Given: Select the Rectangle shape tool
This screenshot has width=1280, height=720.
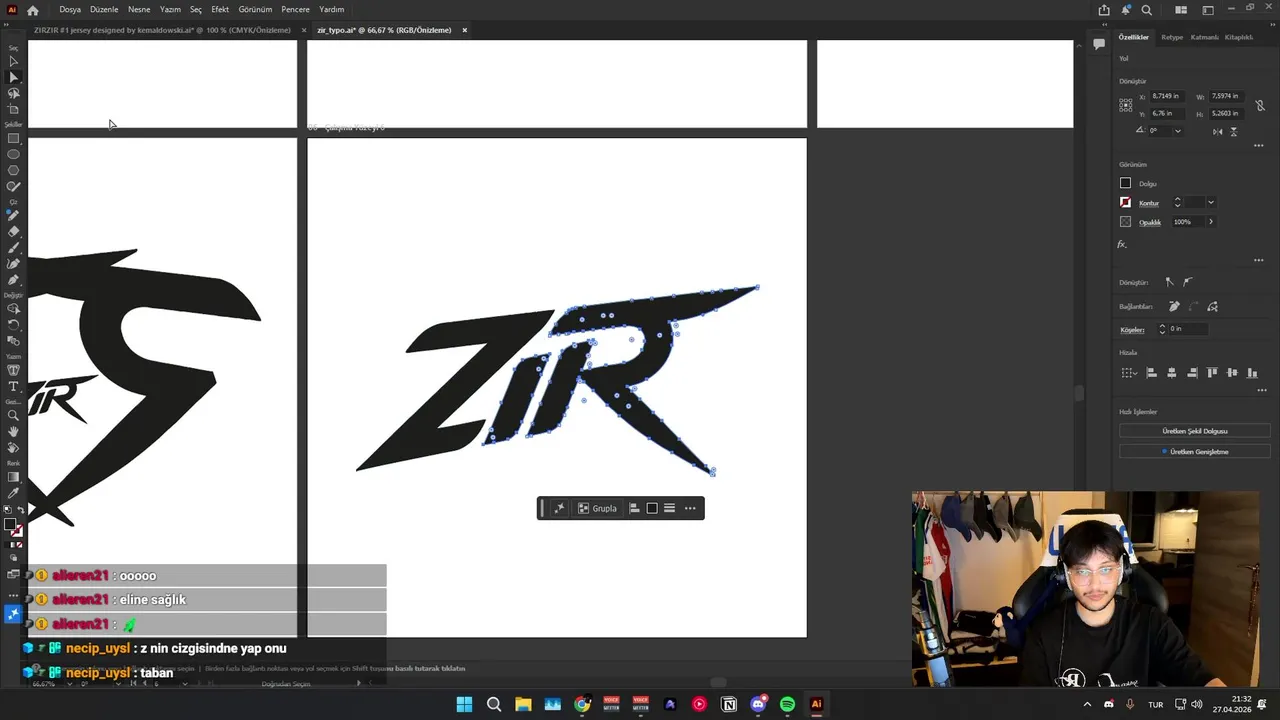Looking at the screenshot, I should tap(13, 139).
